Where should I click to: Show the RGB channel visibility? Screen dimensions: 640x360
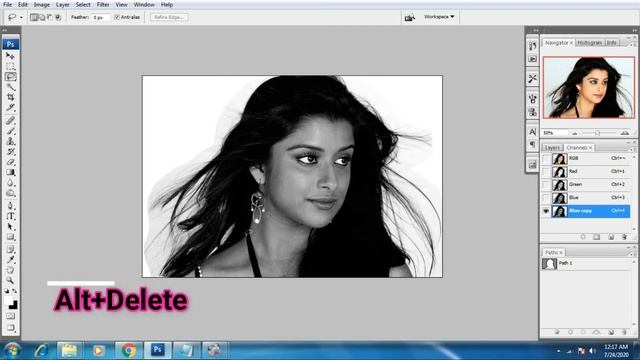546,158
